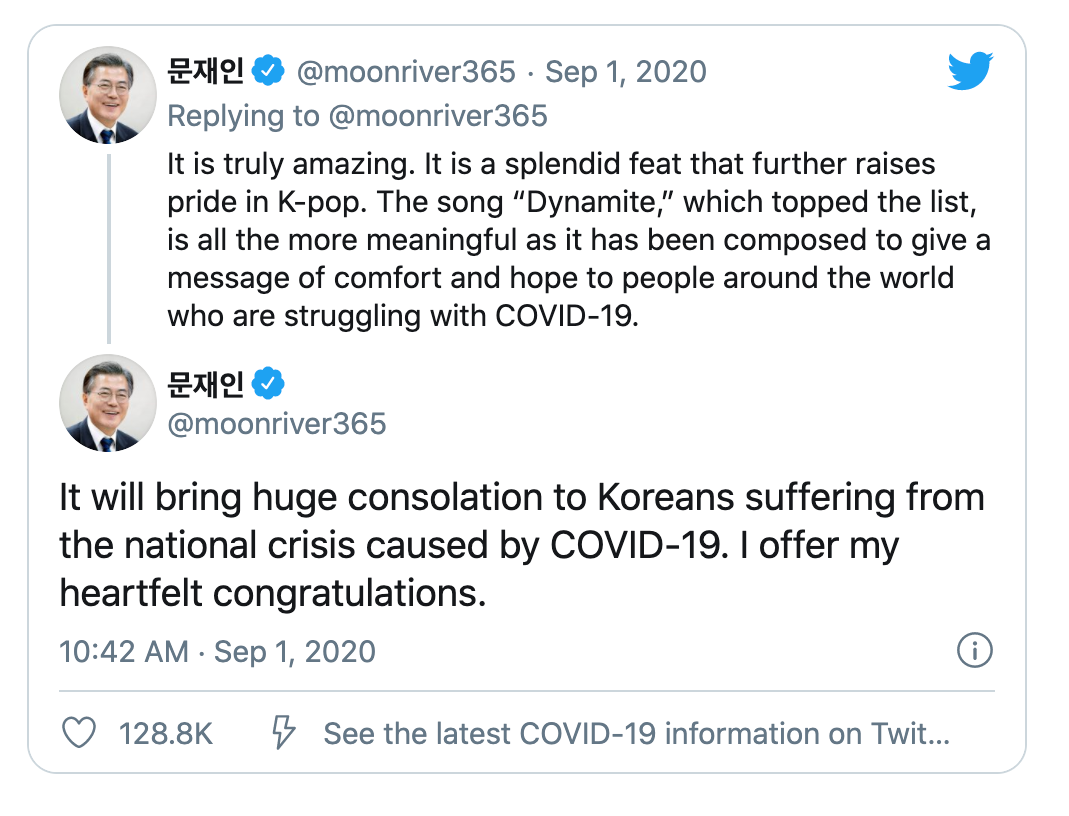Open See the latest COVID-19 information link
This screenshot has width=1069, height=816.
tap(636, 734)
